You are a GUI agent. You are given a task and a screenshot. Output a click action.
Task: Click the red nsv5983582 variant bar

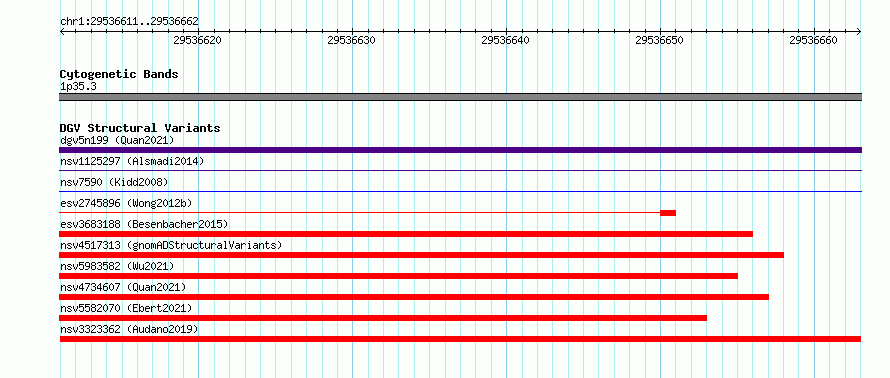click(x=398, y=276)
